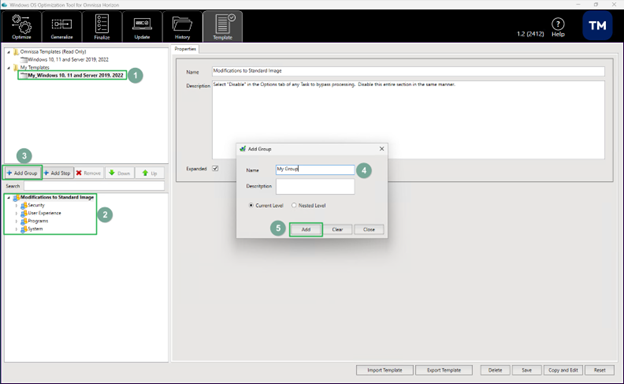Image resolution: width=624 pixels, height=384 pixels.
Task: Select My_Windows 10, 11 and Server template
Action: (75, 75)
